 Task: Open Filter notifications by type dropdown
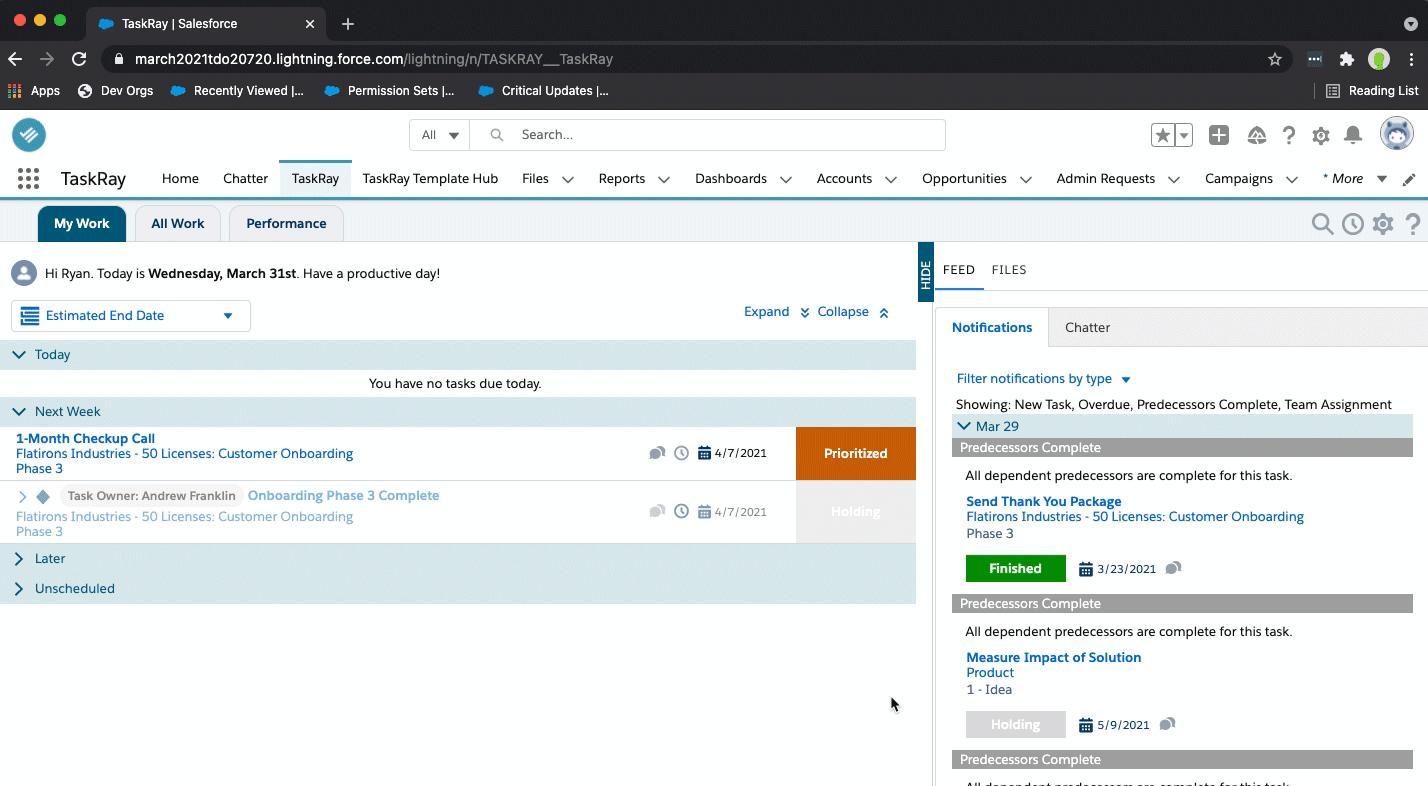[x=1044, y=379]
